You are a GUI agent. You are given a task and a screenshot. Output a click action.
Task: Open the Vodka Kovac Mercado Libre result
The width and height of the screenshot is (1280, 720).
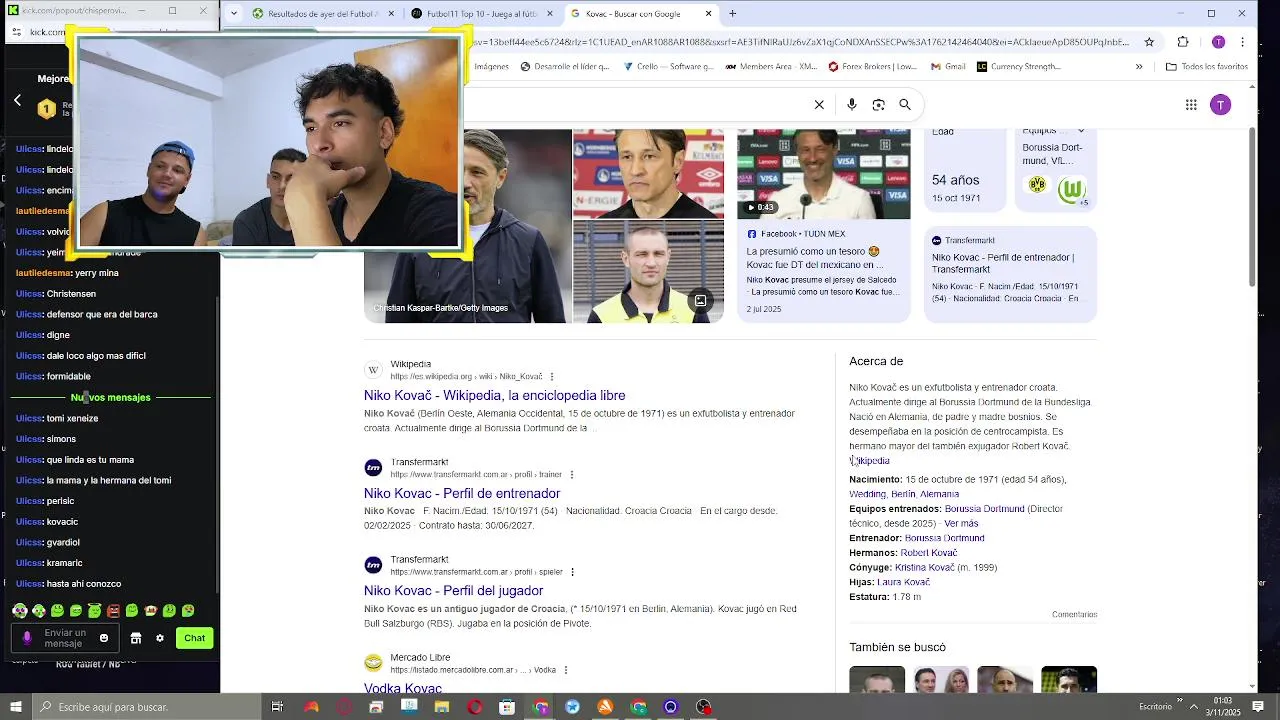click(403, 688)
